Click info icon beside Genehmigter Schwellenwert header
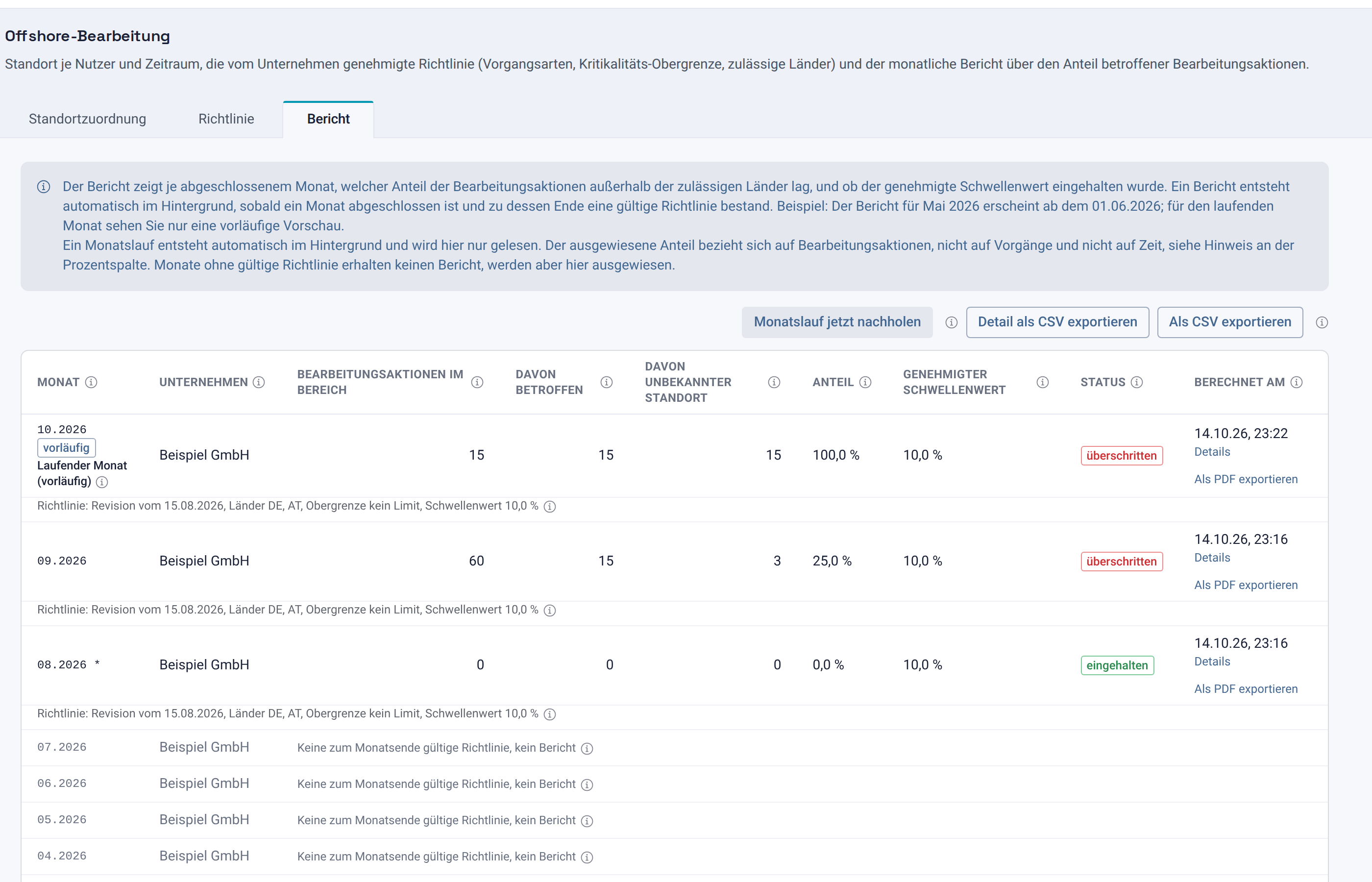 [x=1043, y=382]
